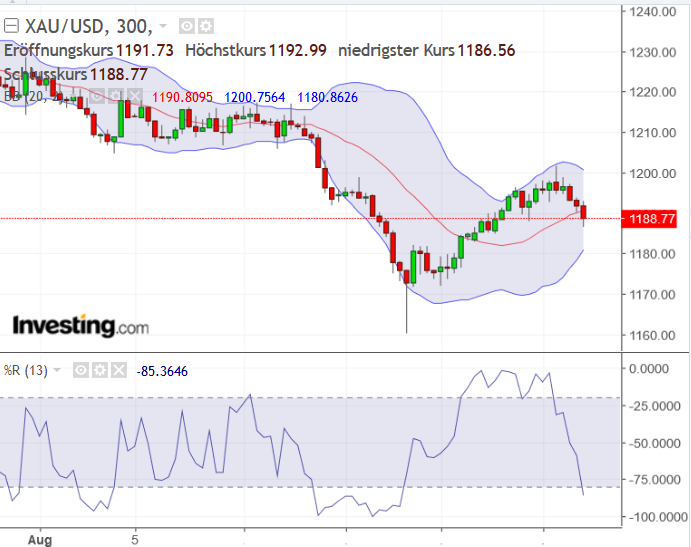This screenshot has width=691, height=547.
Task: Click the %R value -85.3646
Action: [162, 372]
